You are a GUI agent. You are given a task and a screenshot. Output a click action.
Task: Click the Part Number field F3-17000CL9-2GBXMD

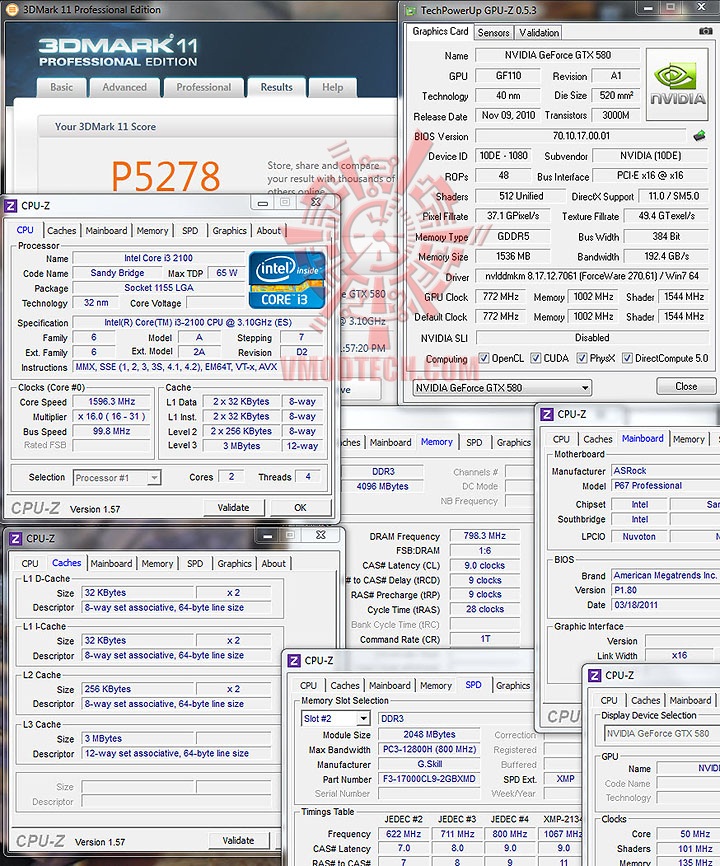click(x=429, y=779)
